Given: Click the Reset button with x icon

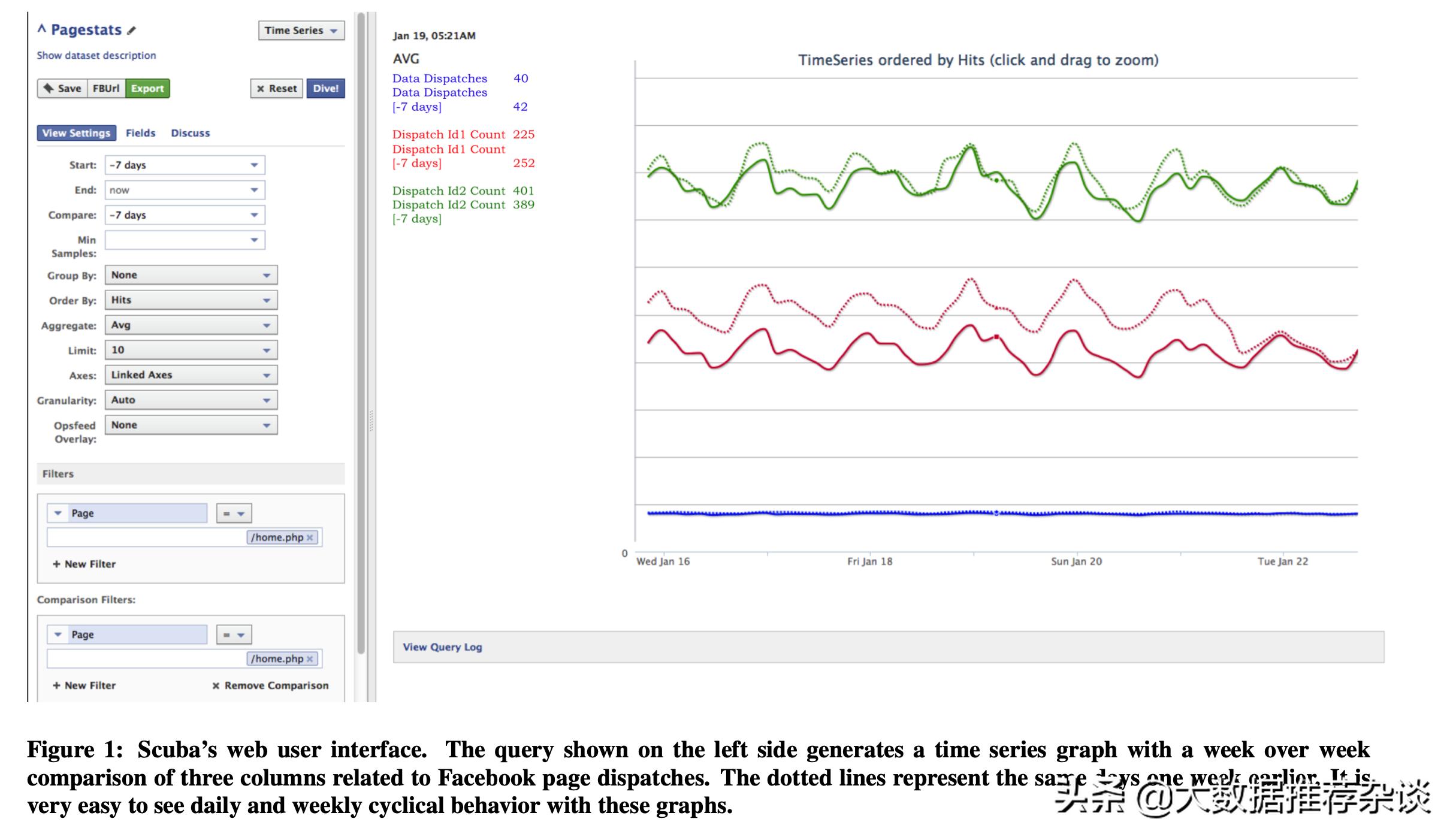Looking at the screenshot, I should tap(276, 89).
